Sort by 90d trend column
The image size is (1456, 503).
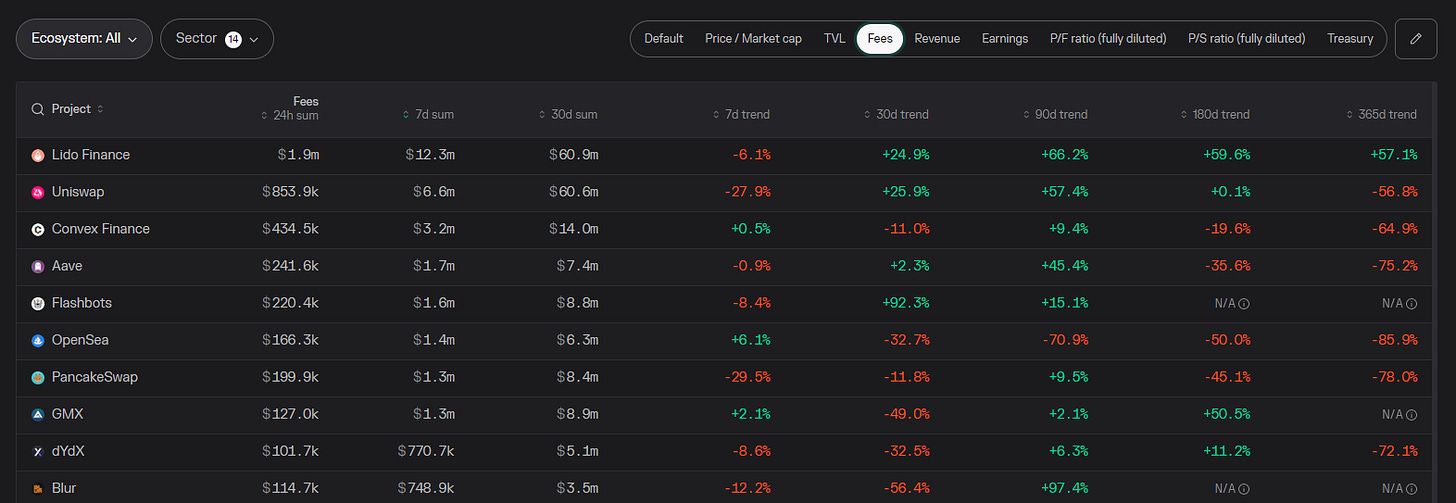[1055, 115]
